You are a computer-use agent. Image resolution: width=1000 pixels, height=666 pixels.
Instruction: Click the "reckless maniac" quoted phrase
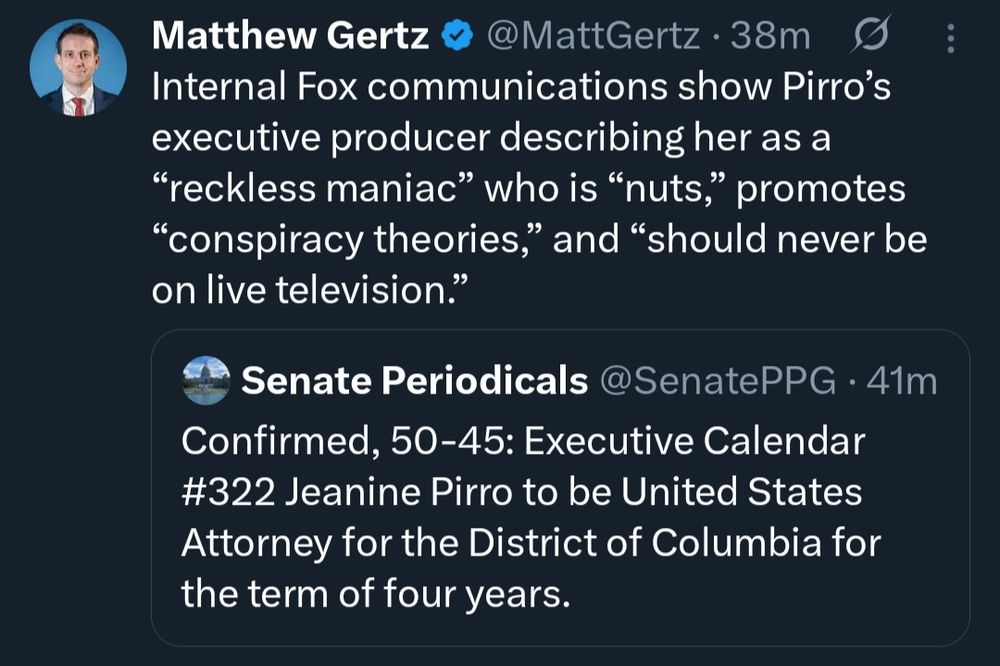(312, 189)
